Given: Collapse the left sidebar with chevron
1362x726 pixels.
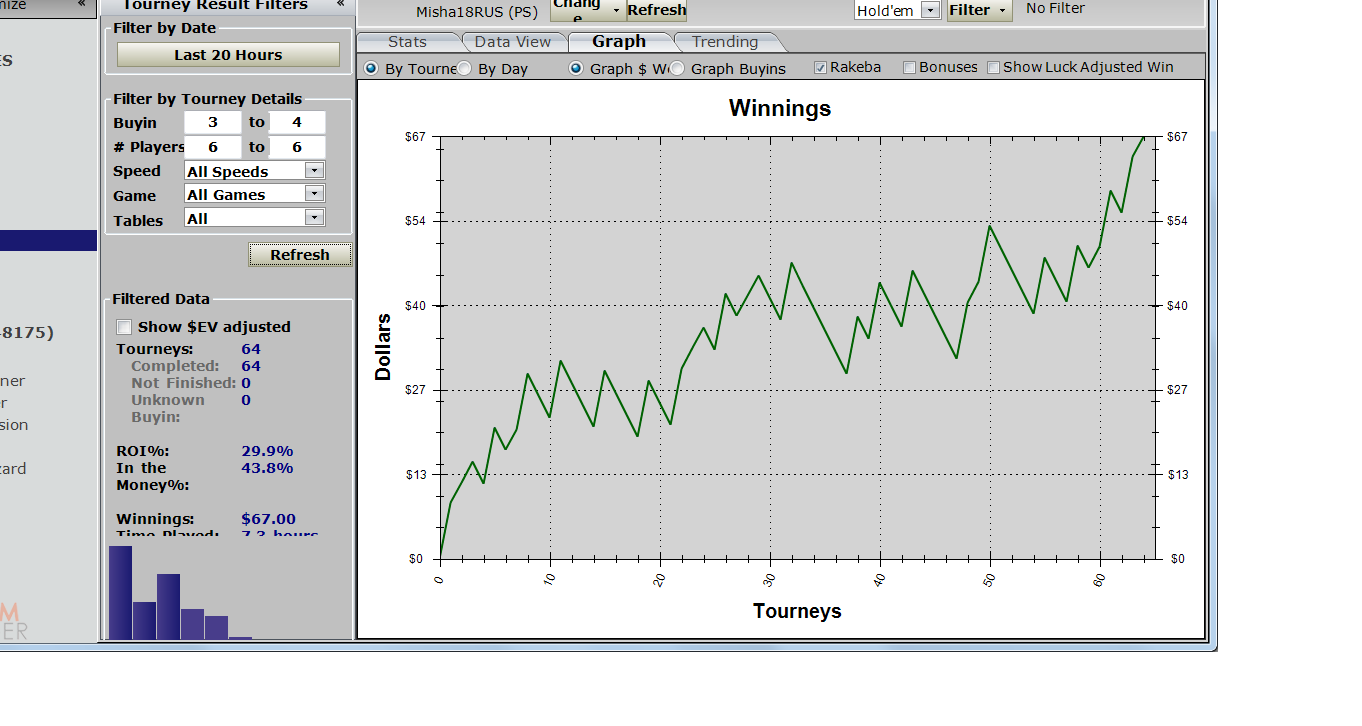Looking at the screenshot, I should (x=82, y=5).
